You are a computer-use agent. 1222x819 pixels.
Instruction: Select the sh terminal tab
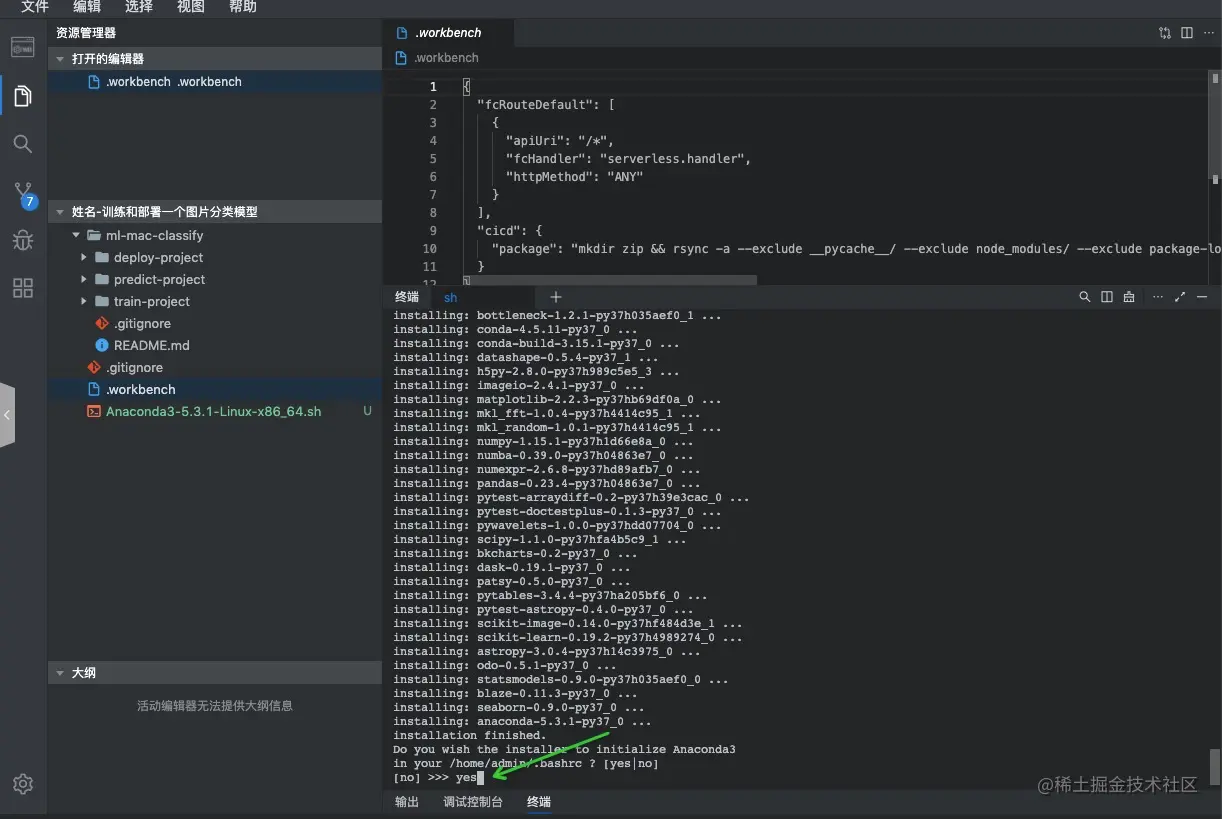(451, 297)
